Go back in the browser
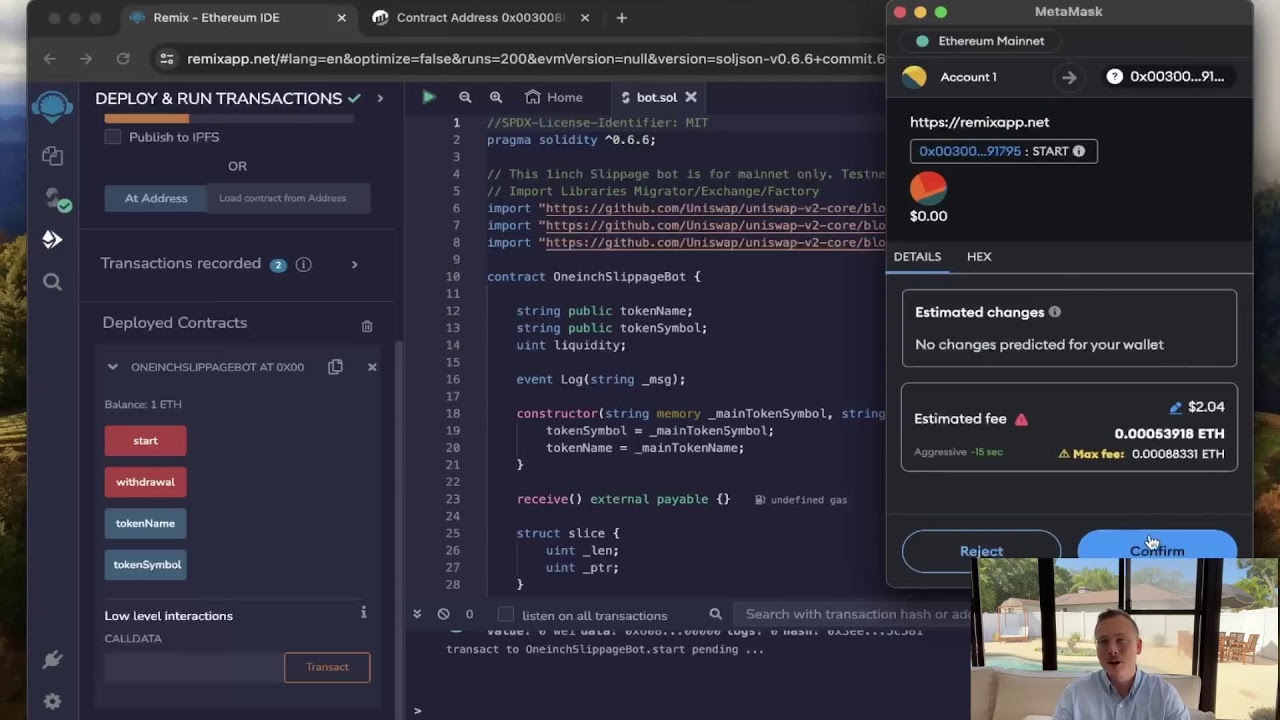Viewport: 1280px width, 720px height. point(49,59)
